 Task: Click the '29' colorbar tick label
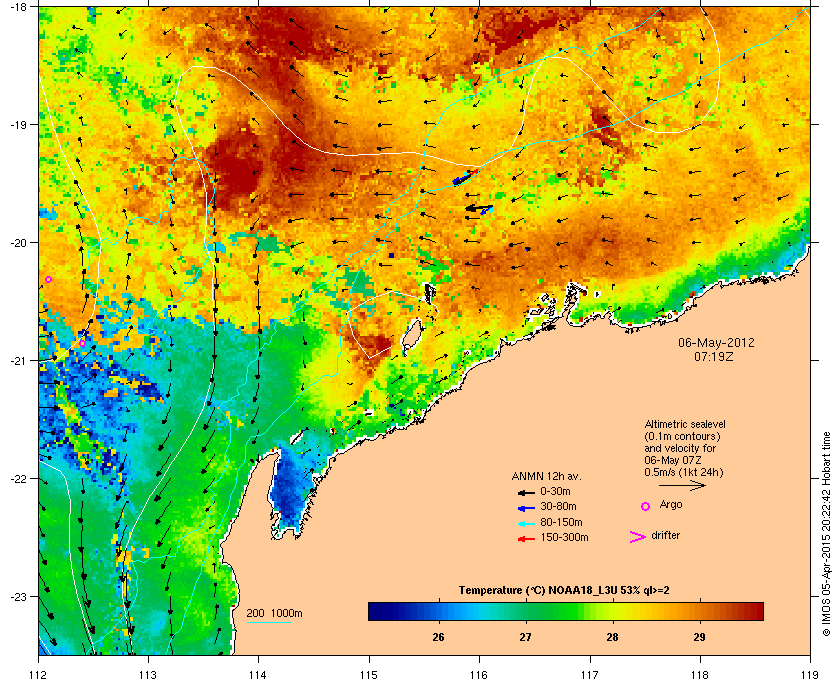[x=699, y=638]
